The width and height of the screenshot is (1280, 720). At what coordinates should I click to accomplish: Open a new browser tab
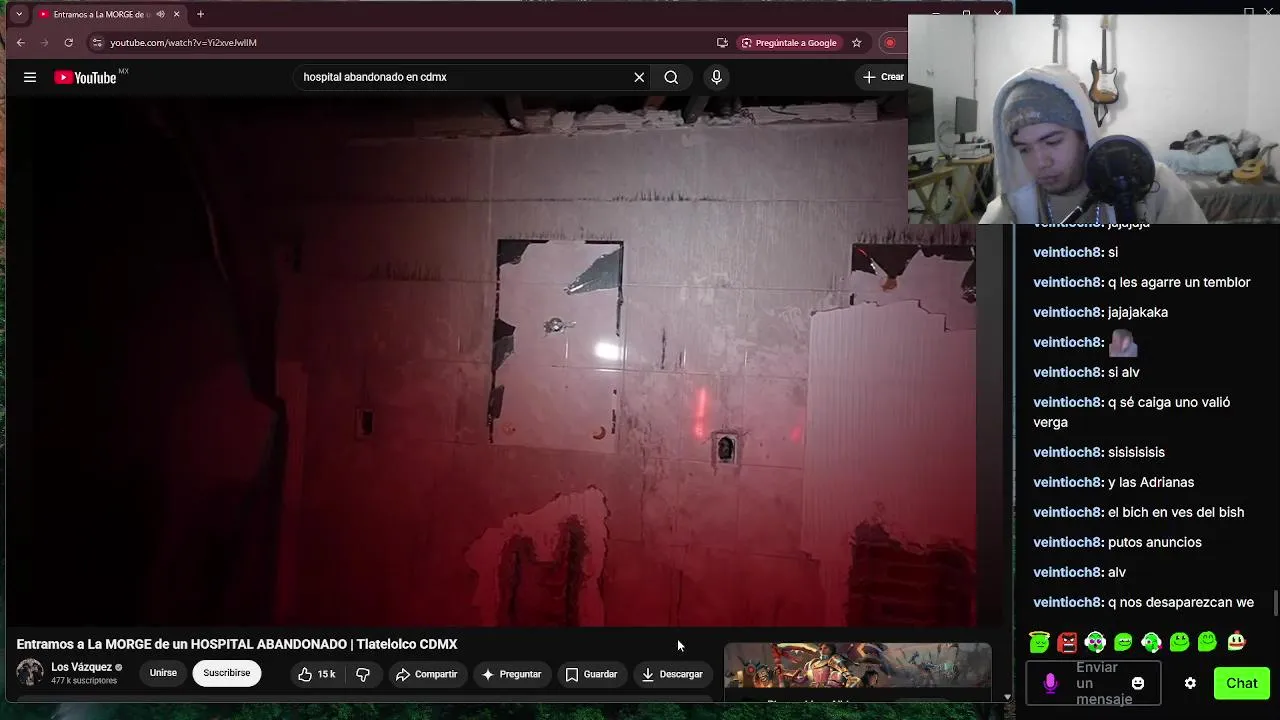tap(201, 14)
